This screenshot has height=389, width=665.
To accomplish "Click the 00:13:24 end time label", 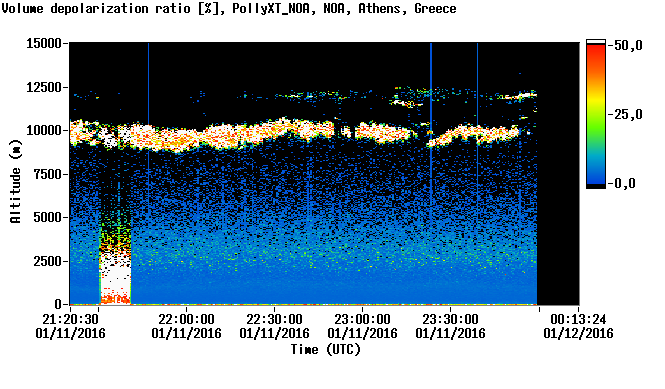I will (x=578, y=319).
